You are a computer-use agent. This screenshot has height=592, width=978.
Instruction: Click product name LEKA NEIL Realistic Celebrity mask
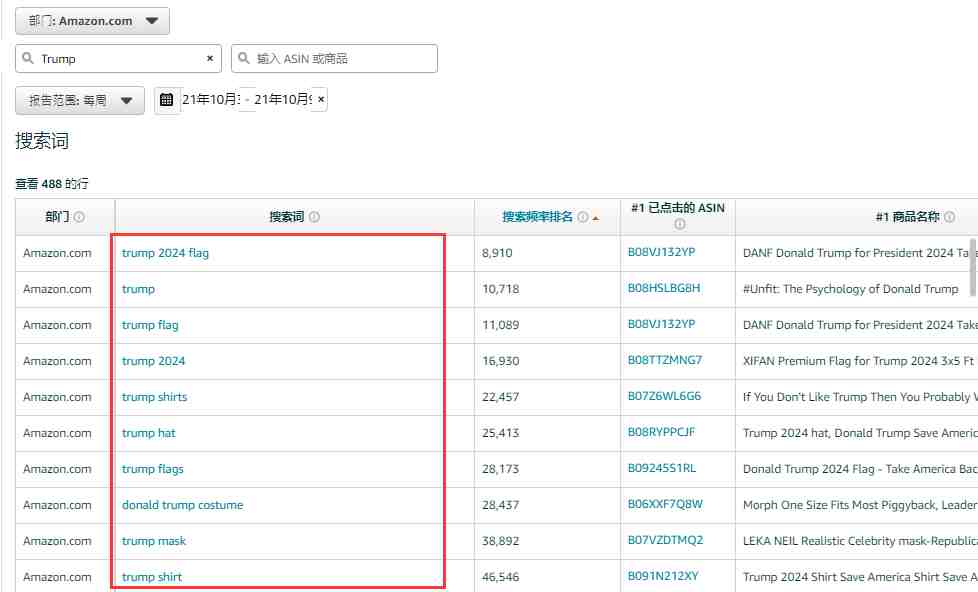point(860,541)
